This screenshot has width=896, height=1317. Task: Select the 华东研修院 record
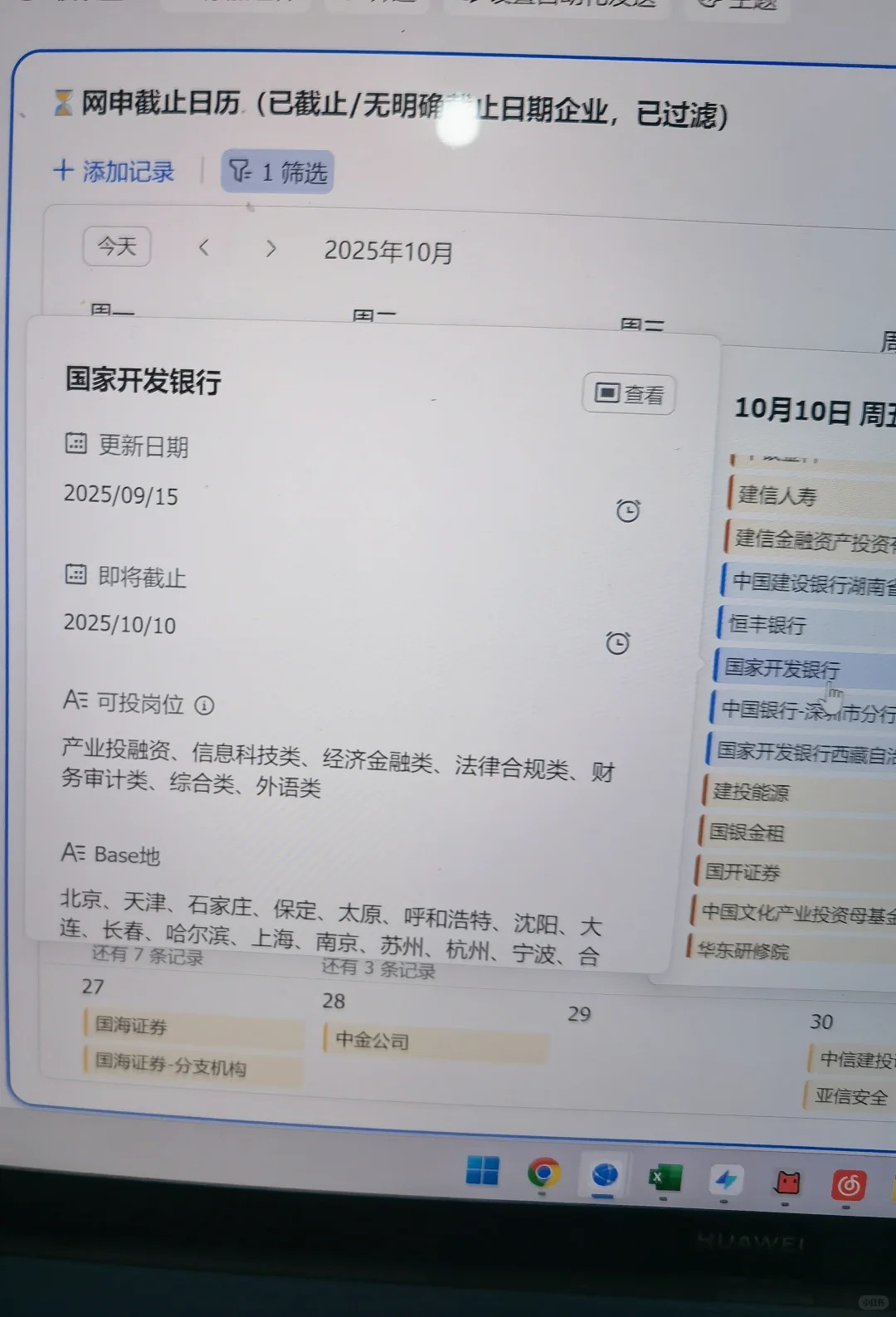tap(789, 950)
